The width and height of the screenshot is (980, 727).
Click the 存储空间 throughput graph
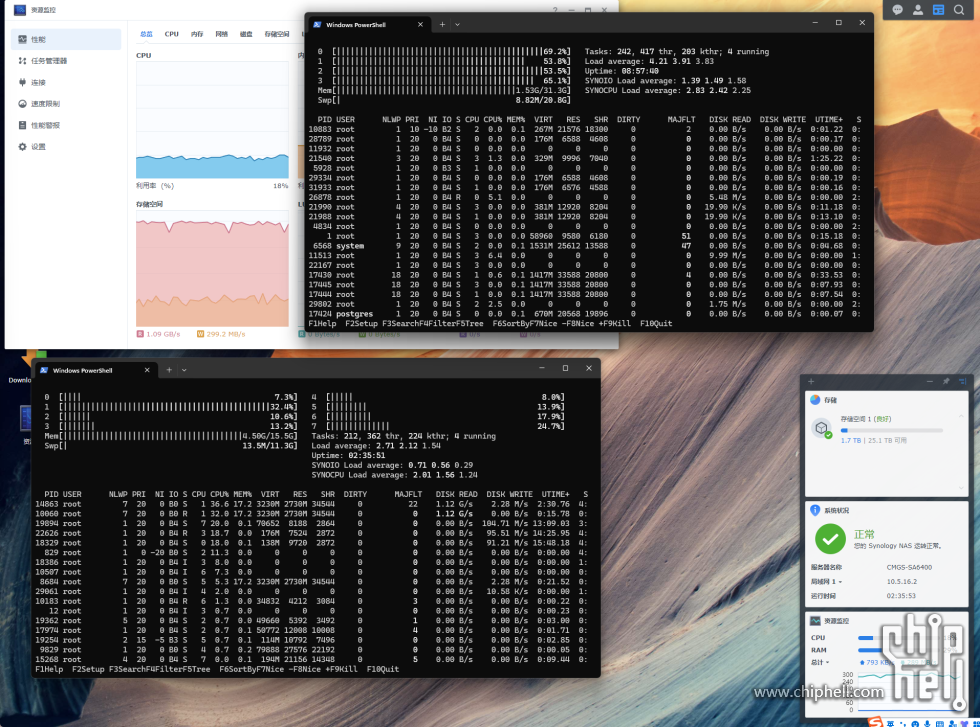tap(212, 269)
